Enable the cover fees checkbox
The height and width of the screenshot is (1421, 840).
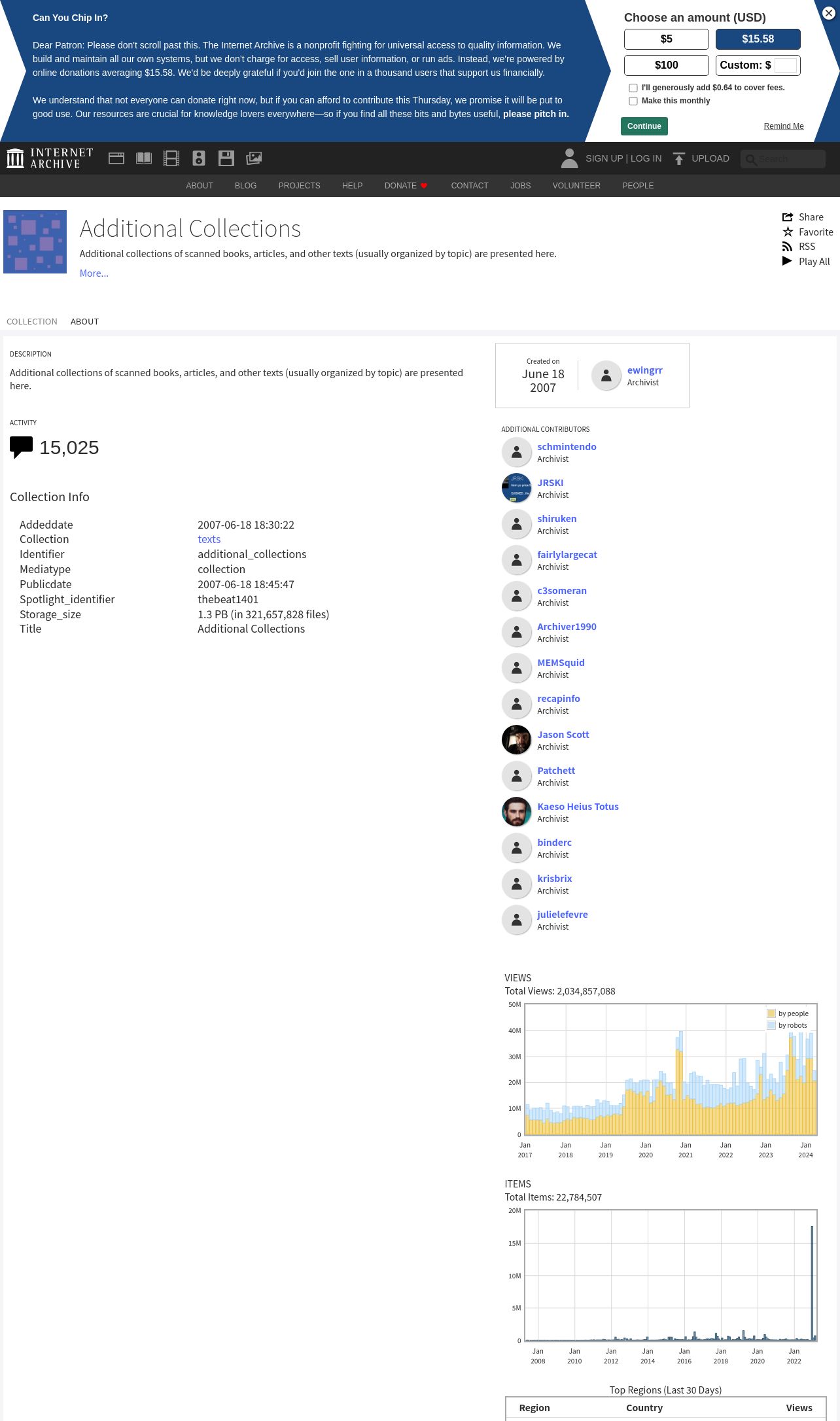click(633, 88)
